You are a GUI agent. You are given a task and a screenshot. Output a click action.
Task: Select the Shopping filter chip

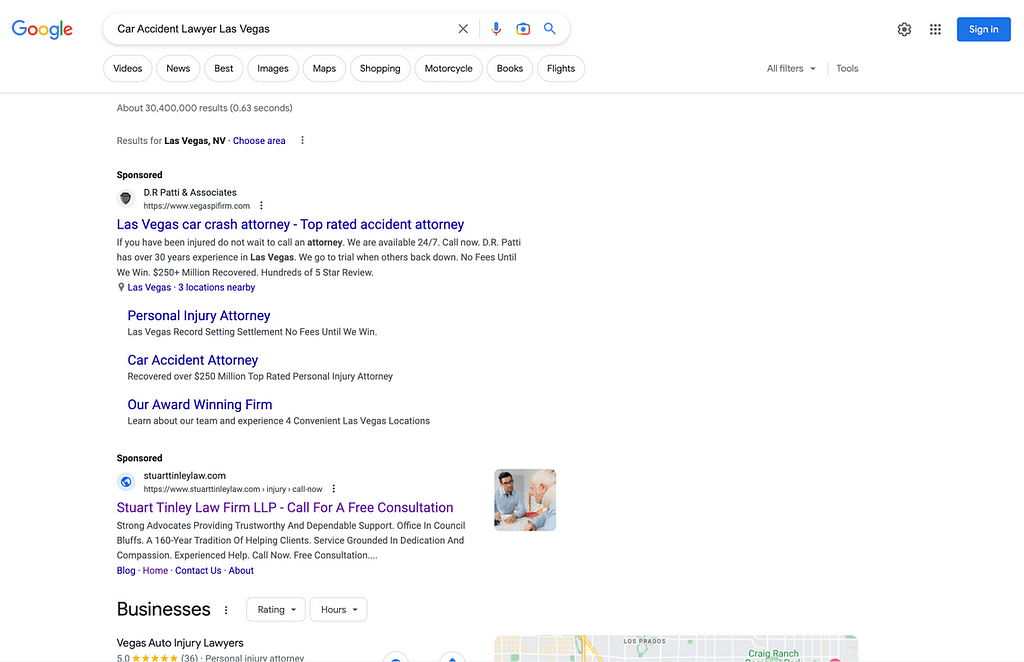pyautogui.click(x=380, y=69)
